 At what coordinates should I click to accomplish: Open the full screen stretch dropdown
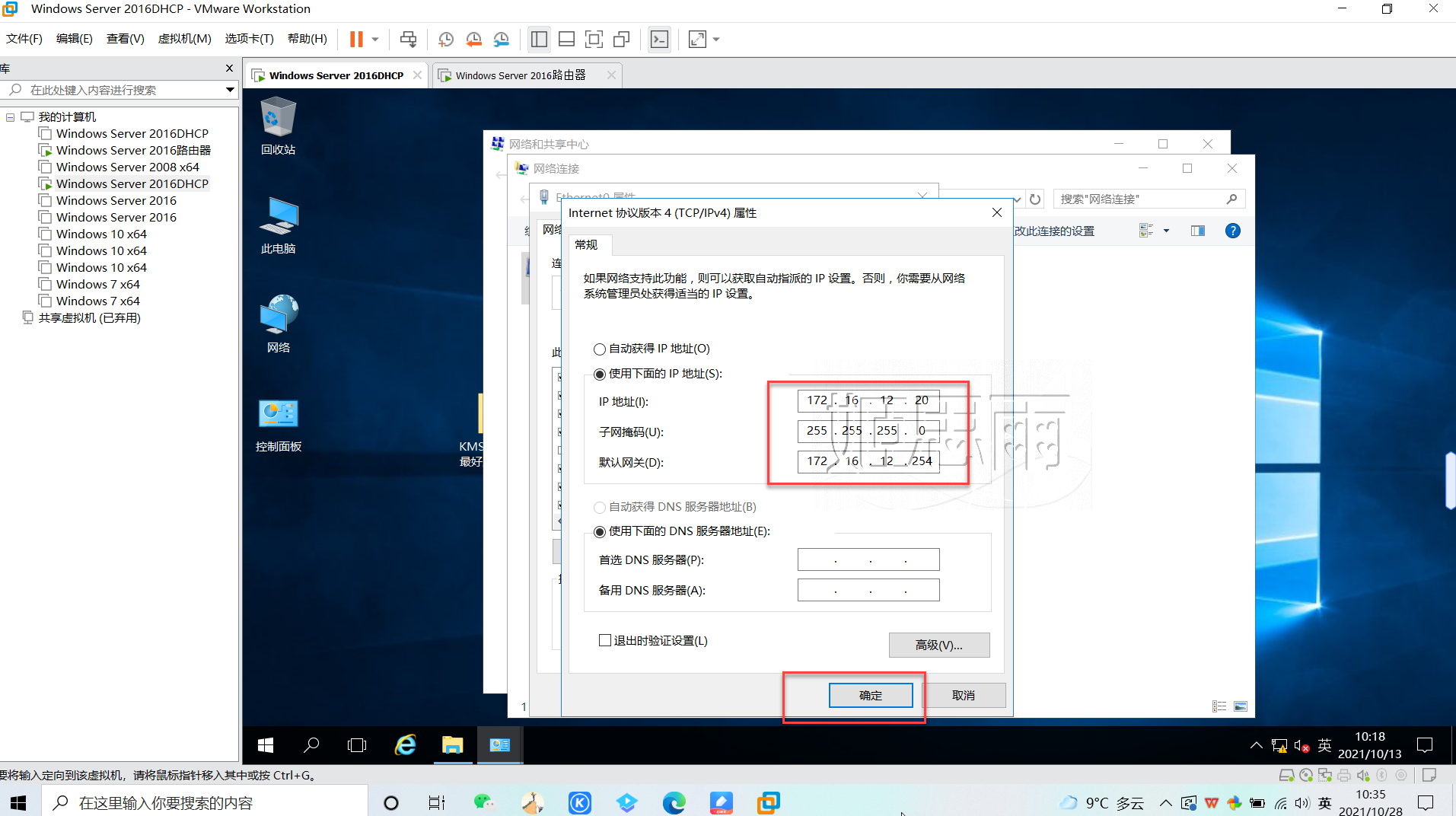(714, 39)
